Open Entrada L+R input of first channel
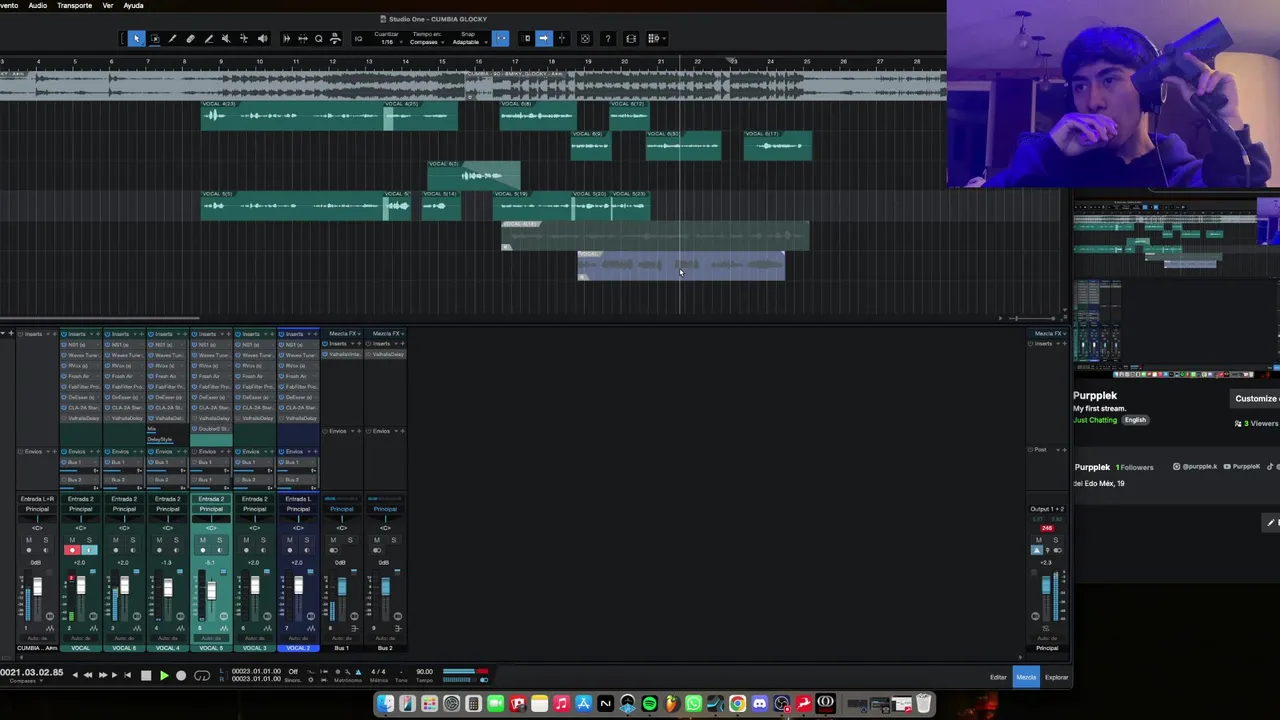 (37, 499)
